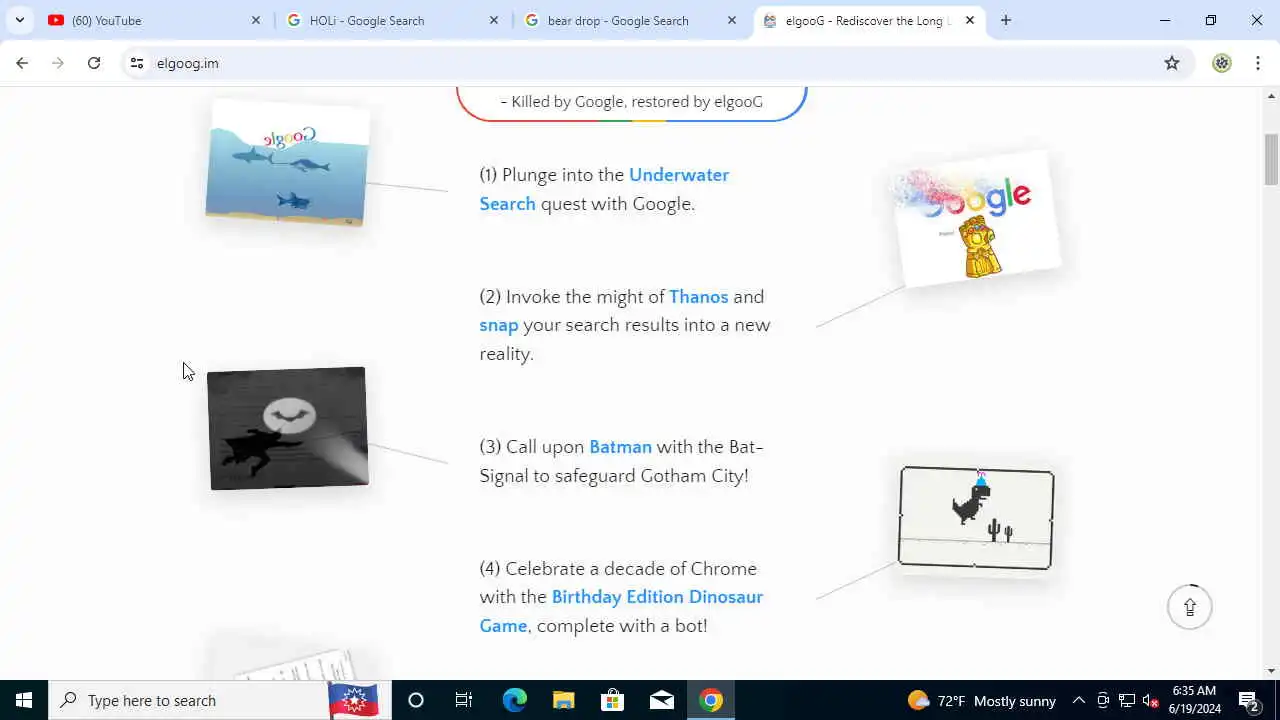Close the elgooG tab
1280x720 pixels.
tap(970, 20)
